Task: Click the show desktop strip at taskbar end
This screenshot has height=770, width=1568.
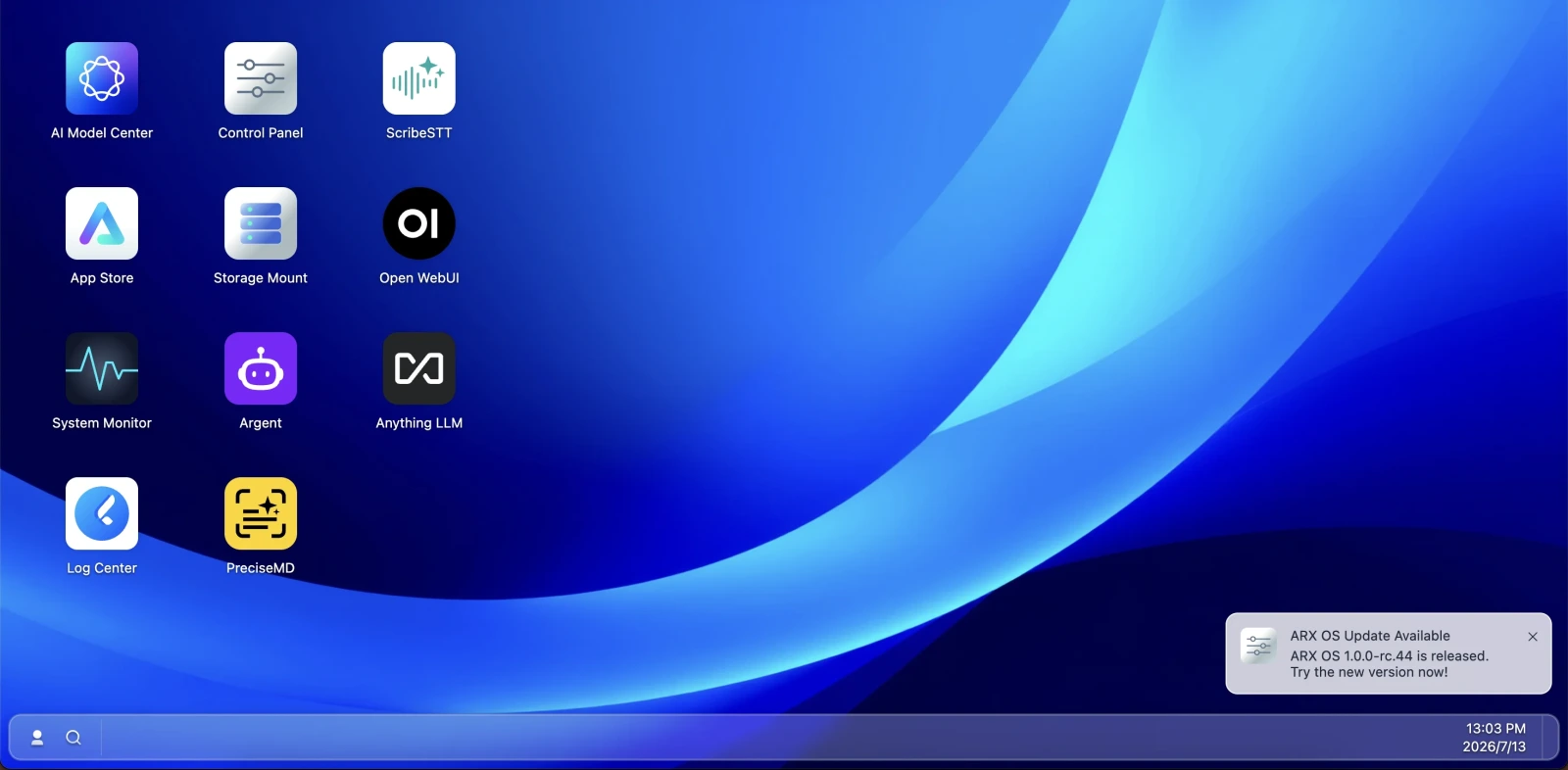Action: 1550,738
